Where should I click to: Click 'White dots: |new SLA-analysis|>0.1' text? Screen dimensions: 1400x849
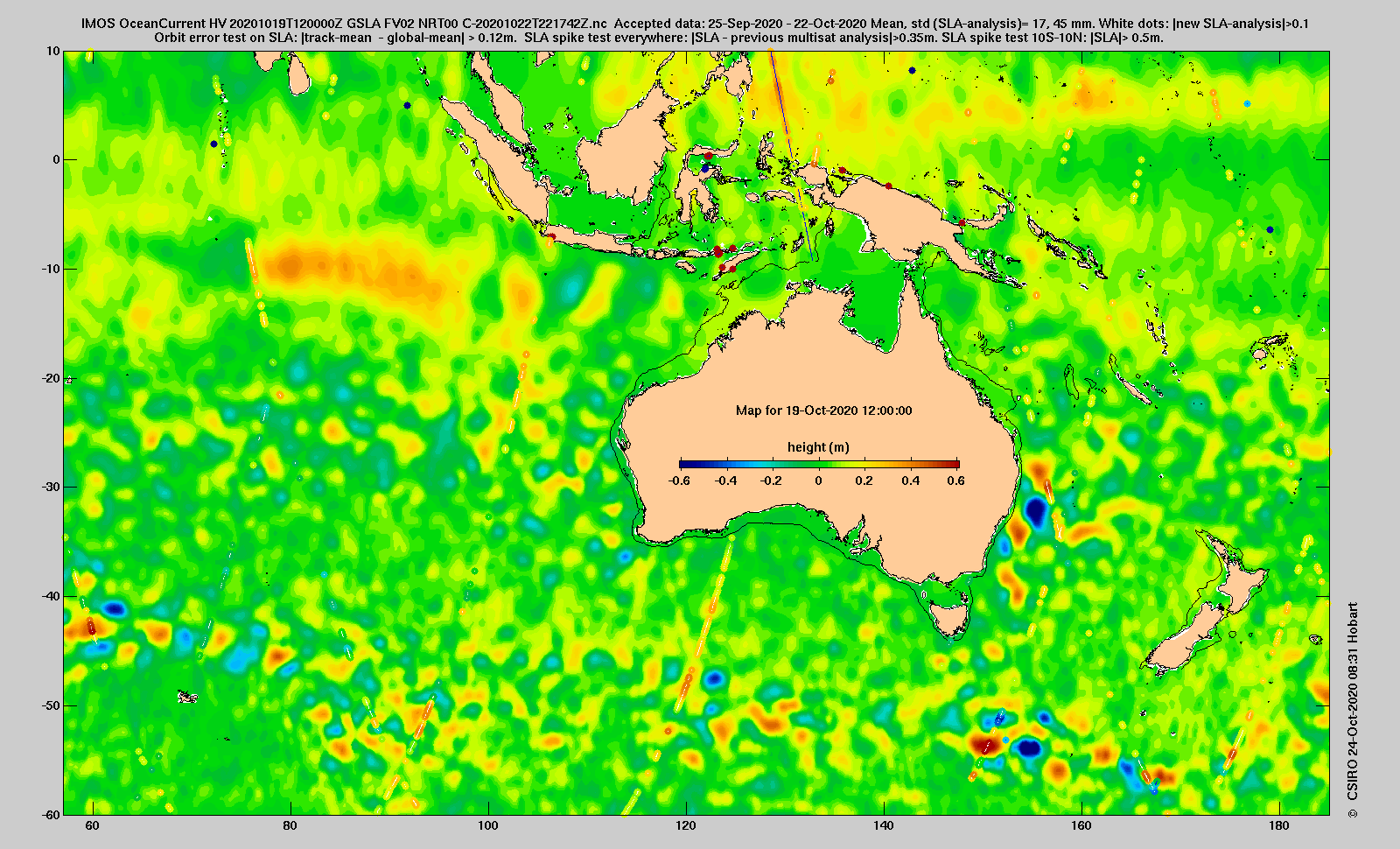[1205, 25]
